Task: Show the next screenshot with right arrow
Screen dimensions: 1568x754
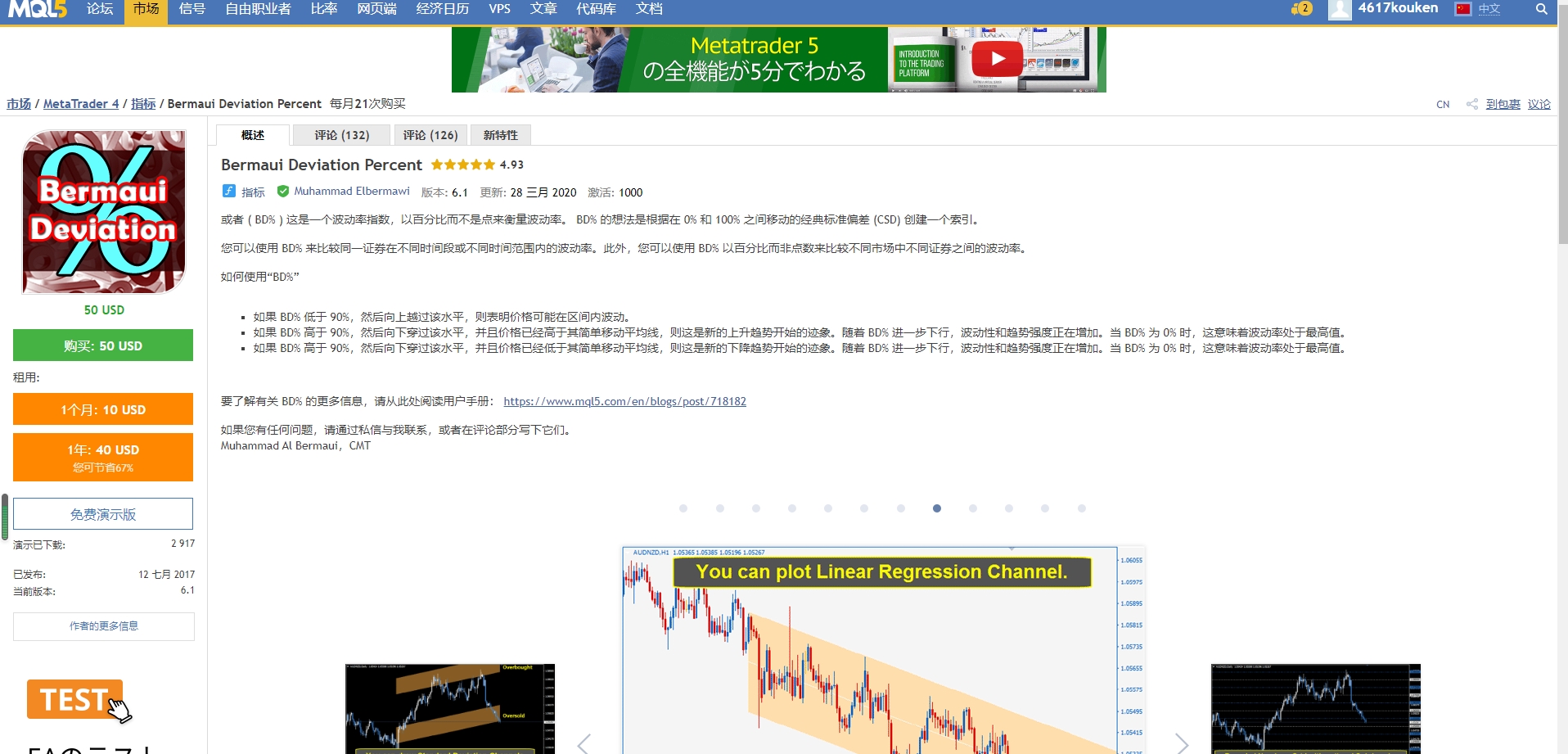Action: pyautogui.click(x=1182, y=743)
